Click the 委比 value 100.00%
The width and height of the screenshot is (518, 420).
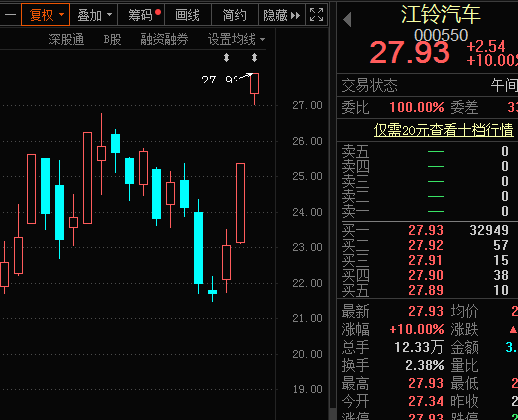click(417, 107)
